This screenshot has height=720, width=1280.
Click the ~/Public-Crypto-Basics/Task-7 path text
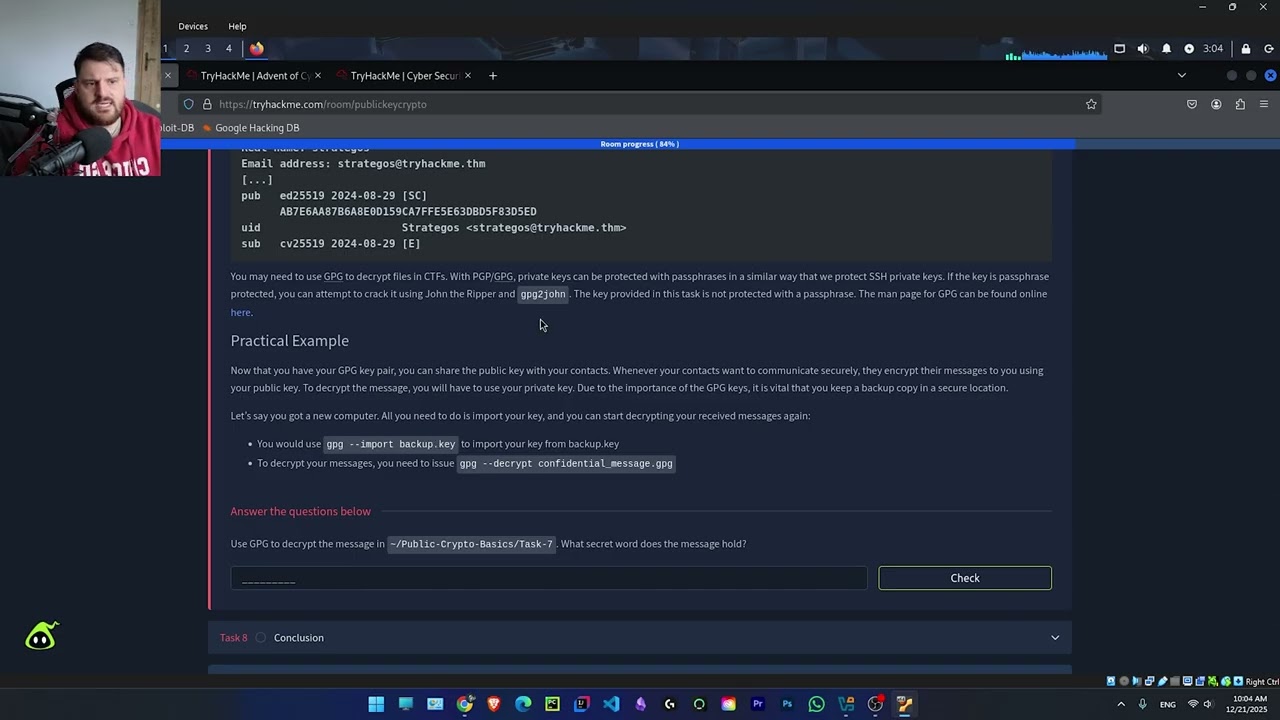pos(472,544)
